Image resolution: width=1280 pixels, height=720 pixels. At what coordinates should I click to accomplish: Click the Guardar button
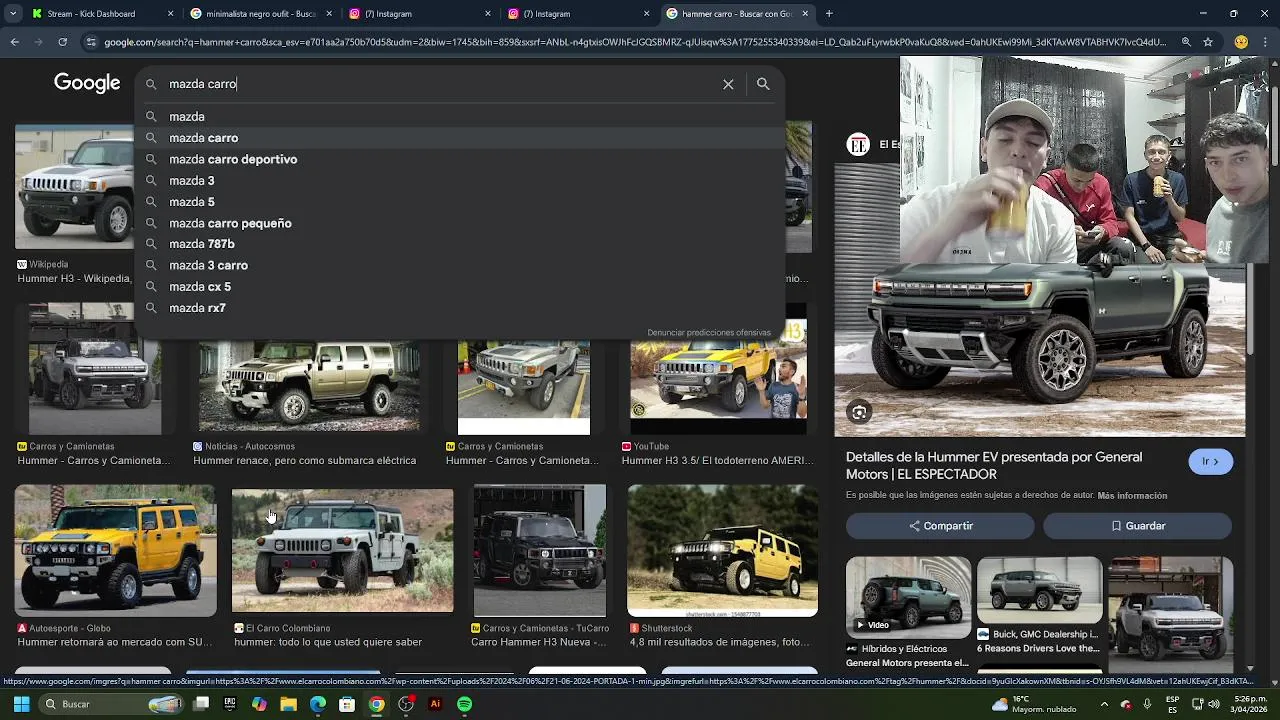tap(1138, 526)
